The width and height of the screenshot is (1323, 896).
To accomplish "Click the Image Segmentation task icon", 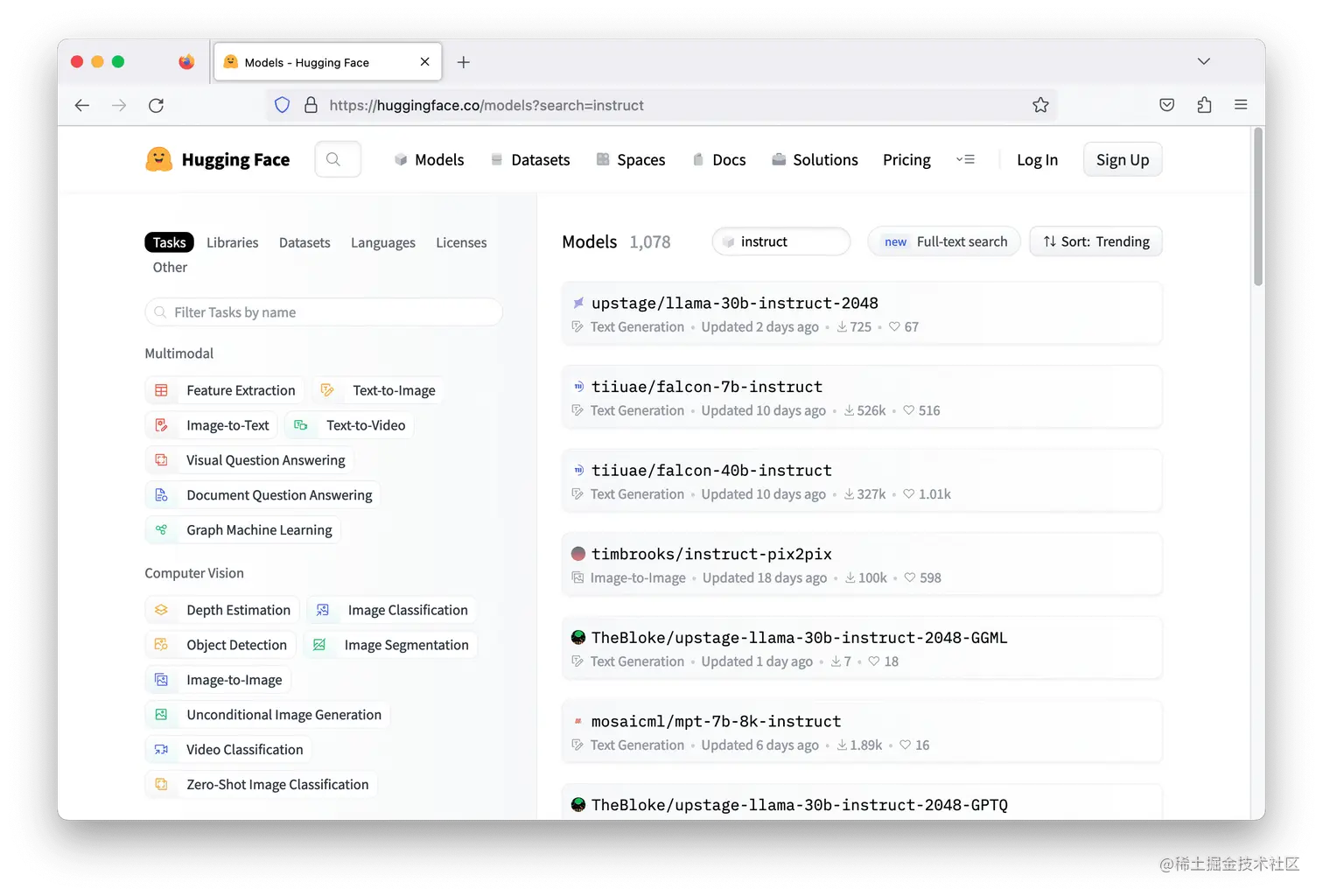I will [x=319, y=645].
